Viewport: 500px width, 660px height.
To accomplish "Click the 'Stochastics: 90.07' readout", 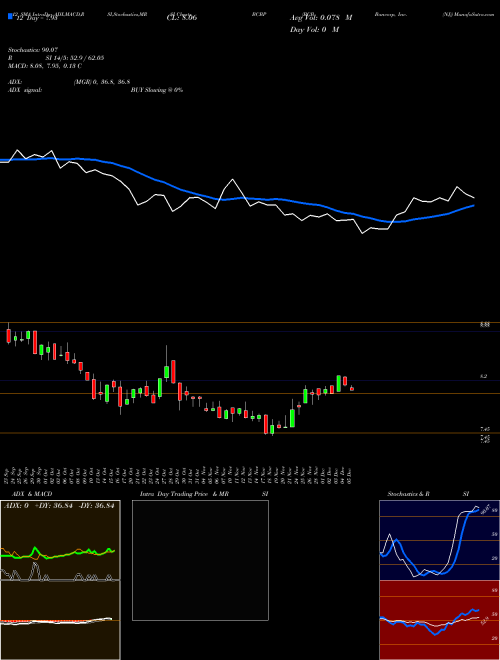I will click(x=33, y=50).
